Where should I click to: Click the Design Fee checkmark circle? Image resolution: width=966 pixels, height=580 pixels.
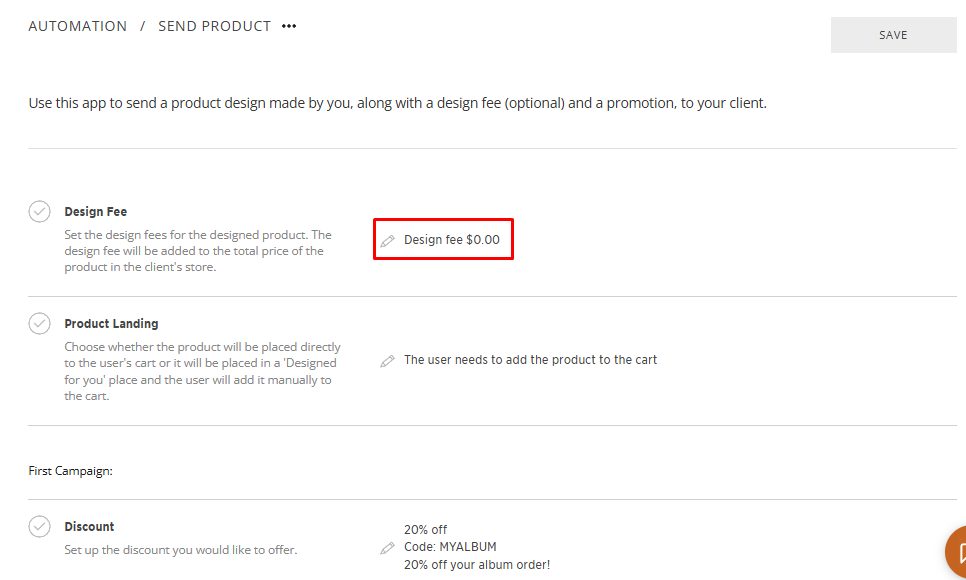pos(39,212)
